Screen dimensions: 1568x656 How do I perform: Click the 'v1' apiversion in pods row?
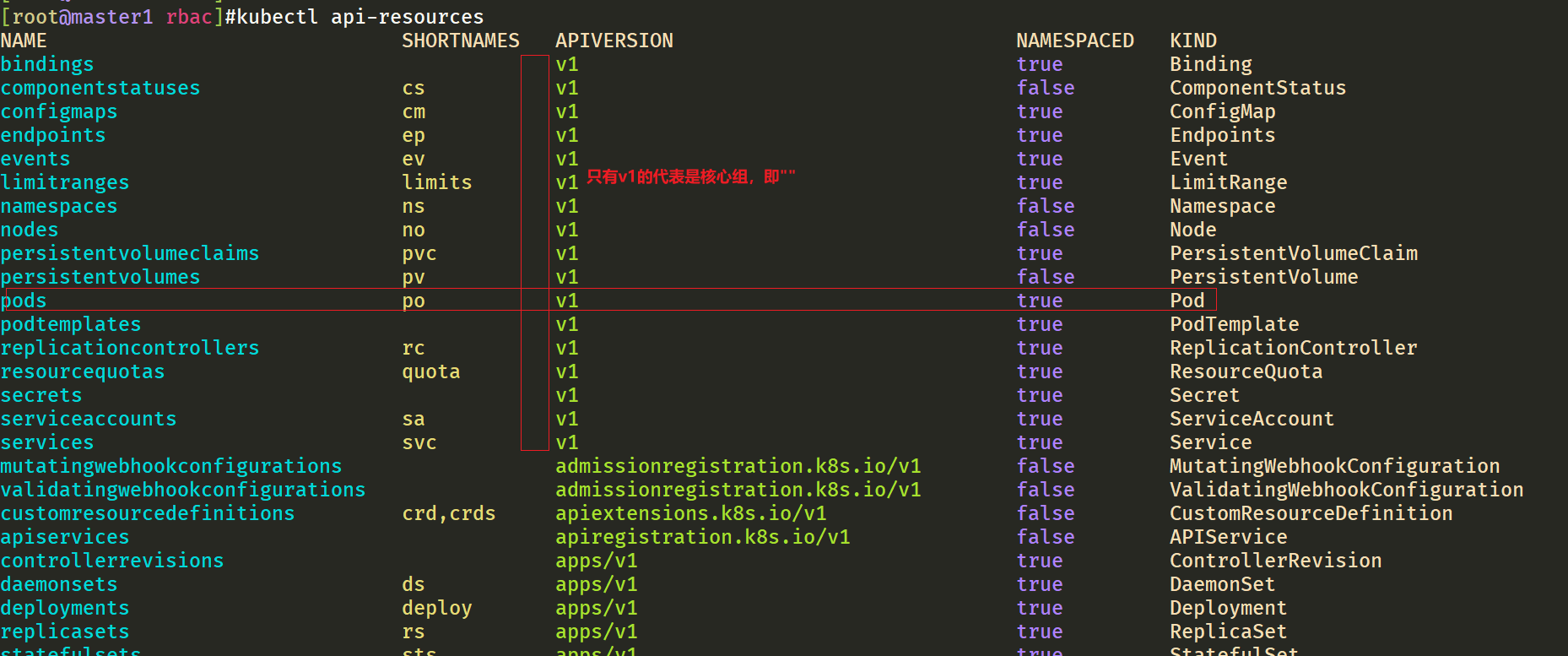tap(567, 301)
